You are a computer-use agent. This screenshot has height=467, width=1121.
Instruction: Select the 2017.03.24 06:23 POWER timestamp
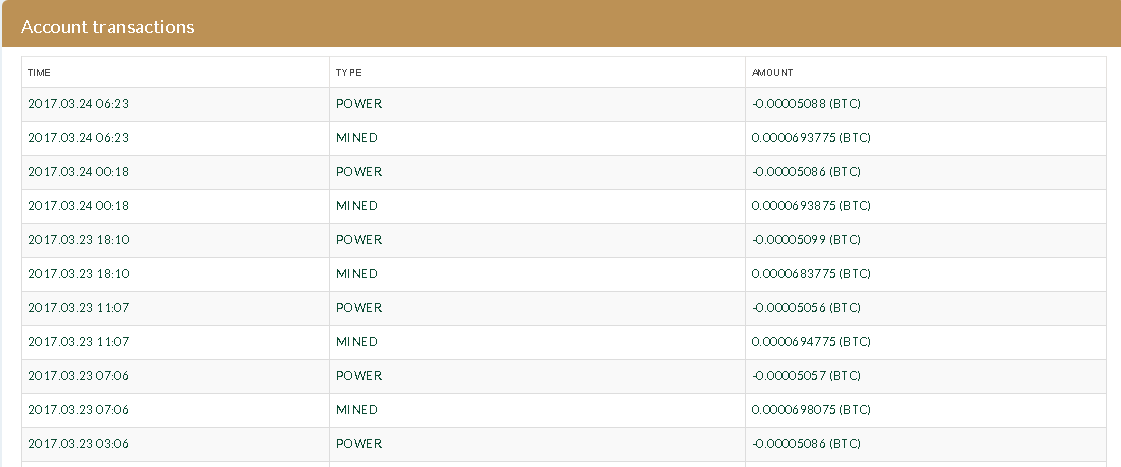[79, 104]
